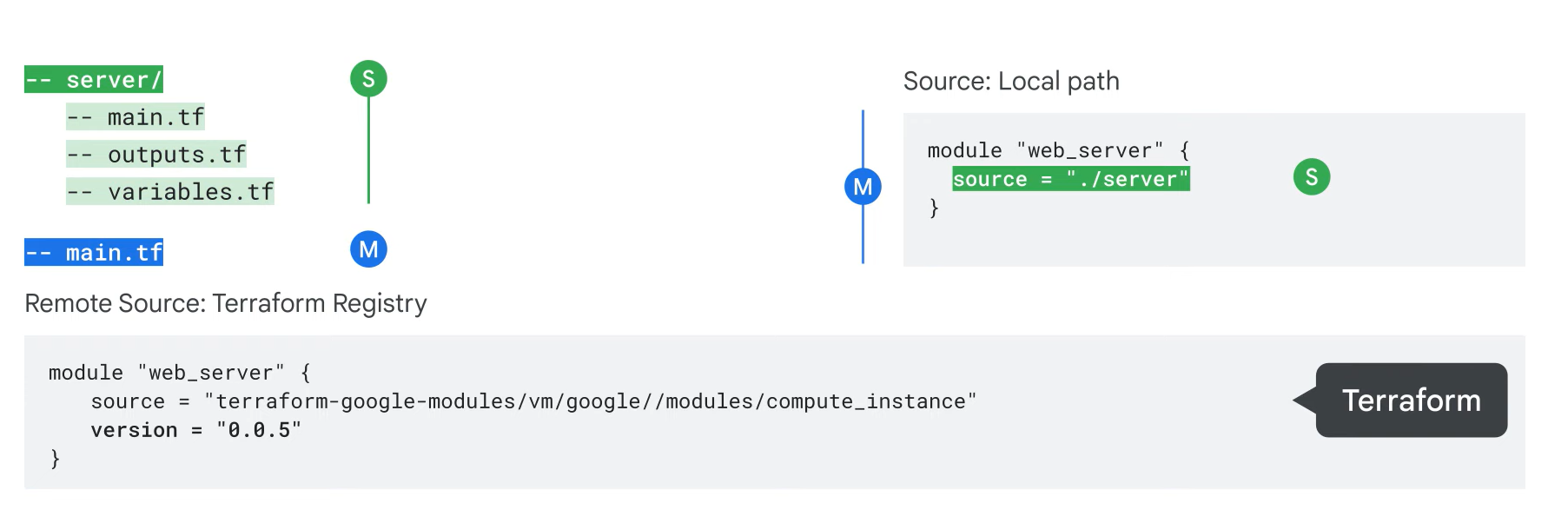The image size is (1568, 523).
Task: Select '-- main.tf' under the server folder
Action: tap(136, 117)
